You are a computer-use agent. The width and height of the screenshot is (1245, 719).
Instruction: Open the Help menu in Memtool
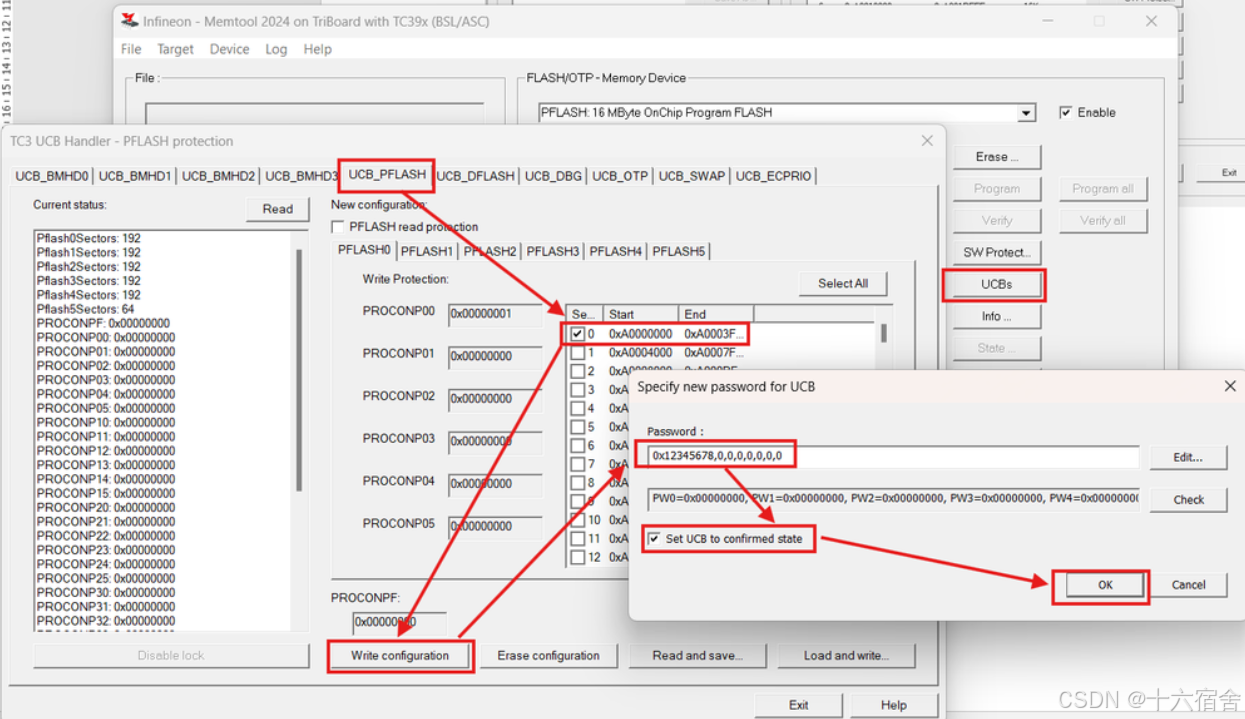317,49
